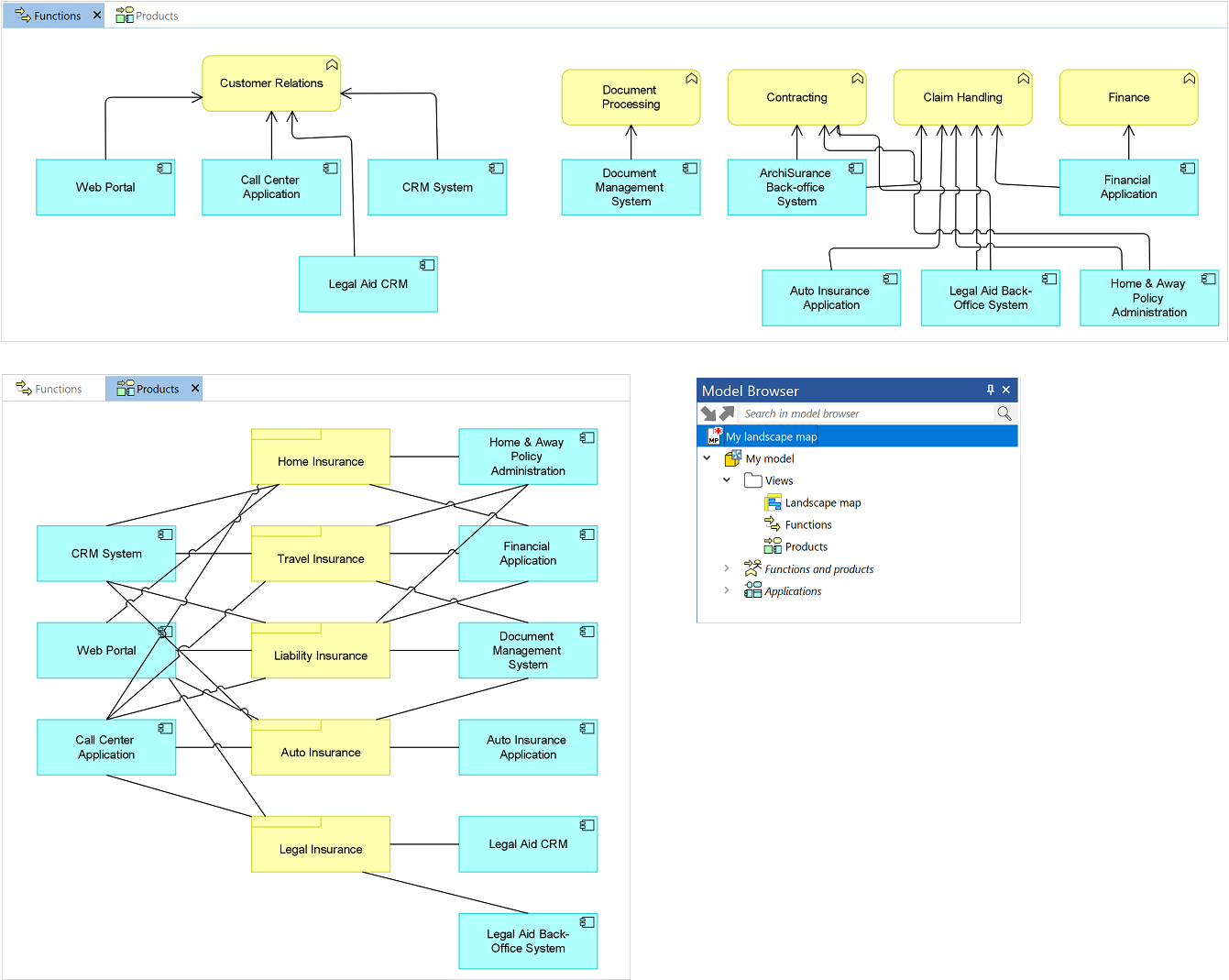The image size is (1229, 980).
Task: Click the My model package icon
Action: tap(733, 458)
